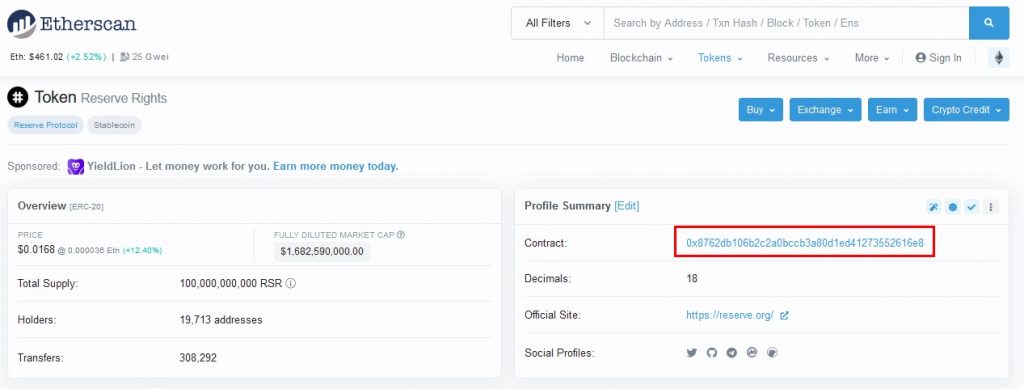The width and height of the screenshot is (1024, 389).
Task: Expand the More menu
Action: tap(872, 58)
